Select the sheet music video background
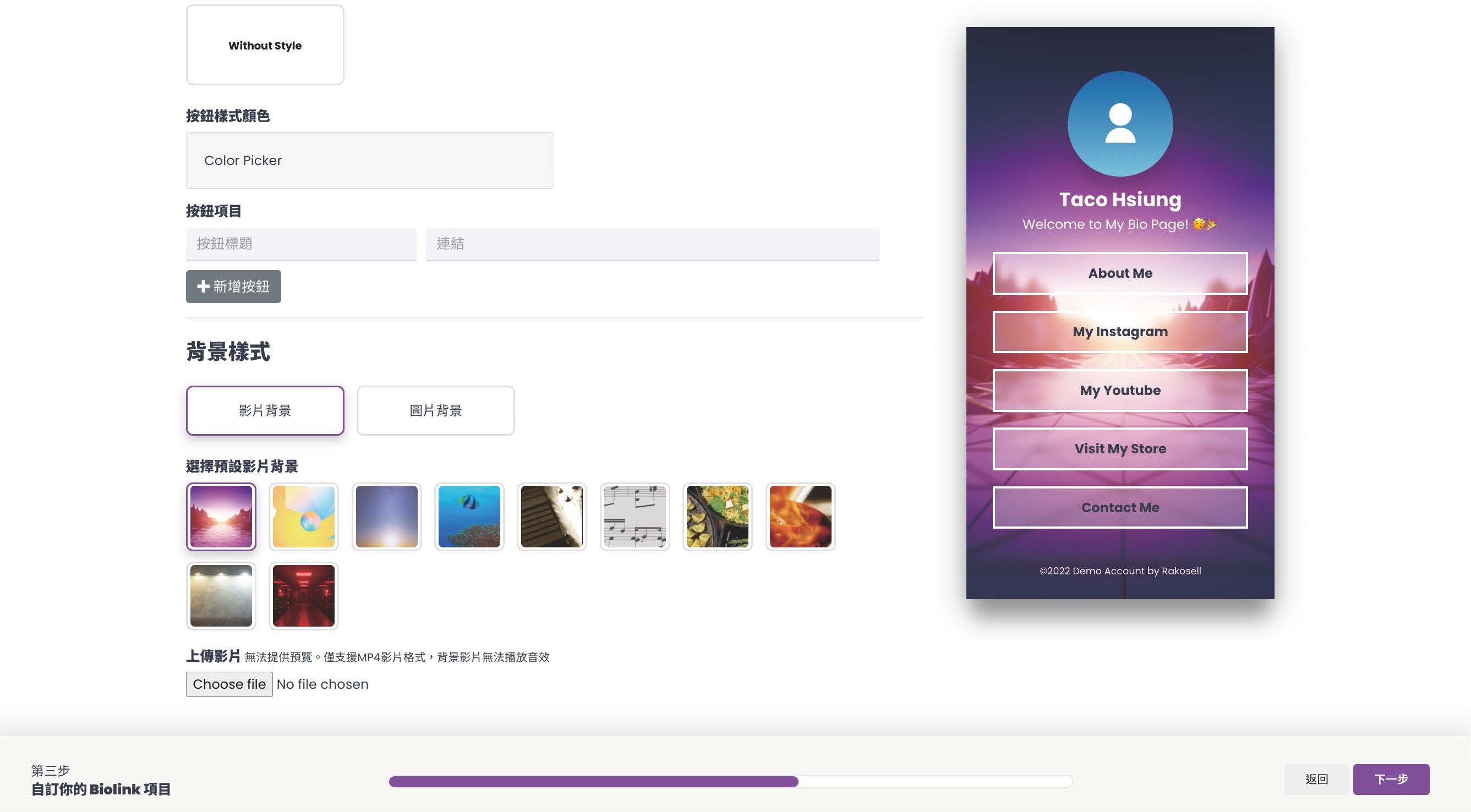The height and width of the screenshot is (812, 1471). click(635, 516)
